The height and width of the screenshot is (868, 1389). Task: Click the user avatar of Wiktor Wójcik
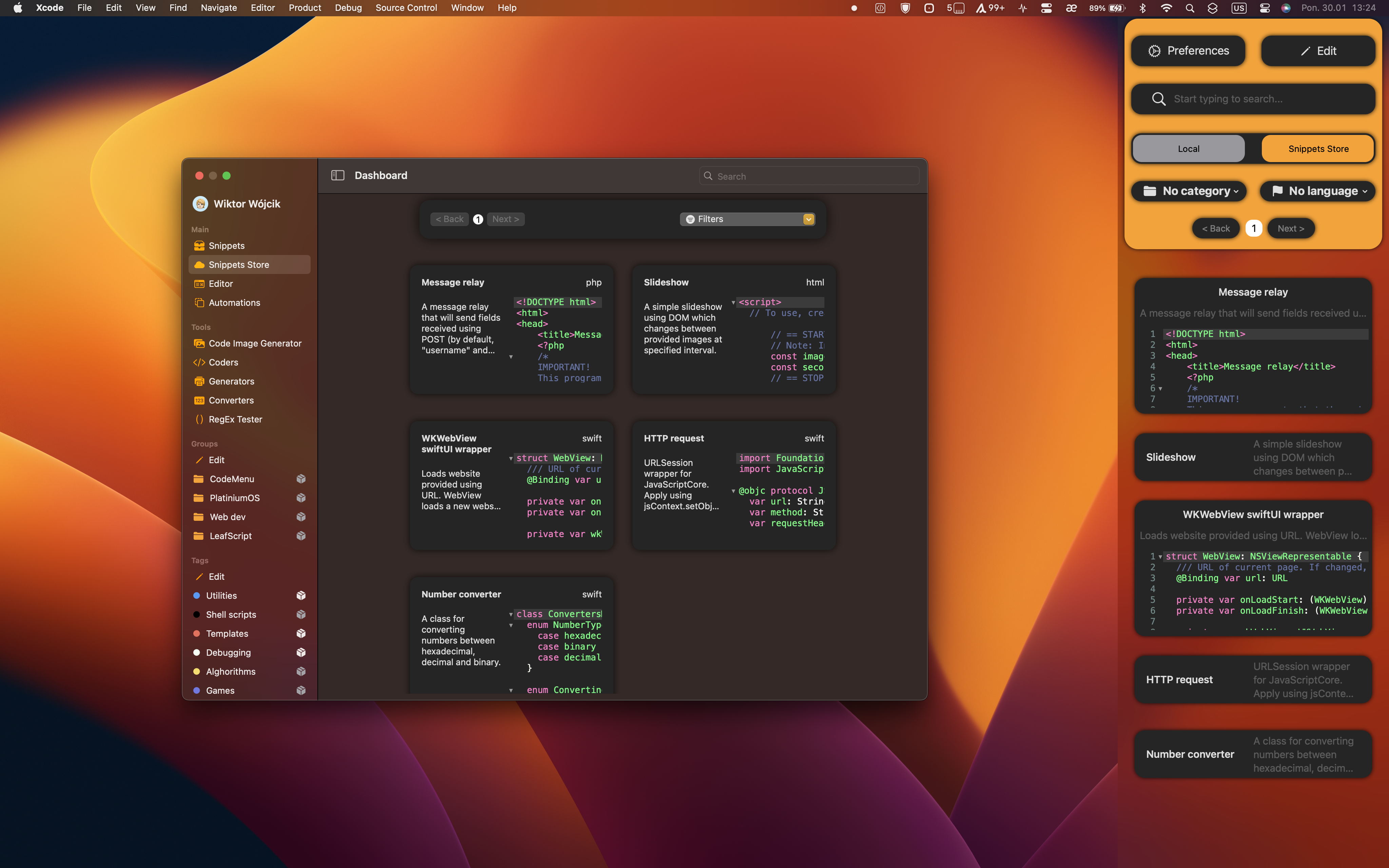200,203
